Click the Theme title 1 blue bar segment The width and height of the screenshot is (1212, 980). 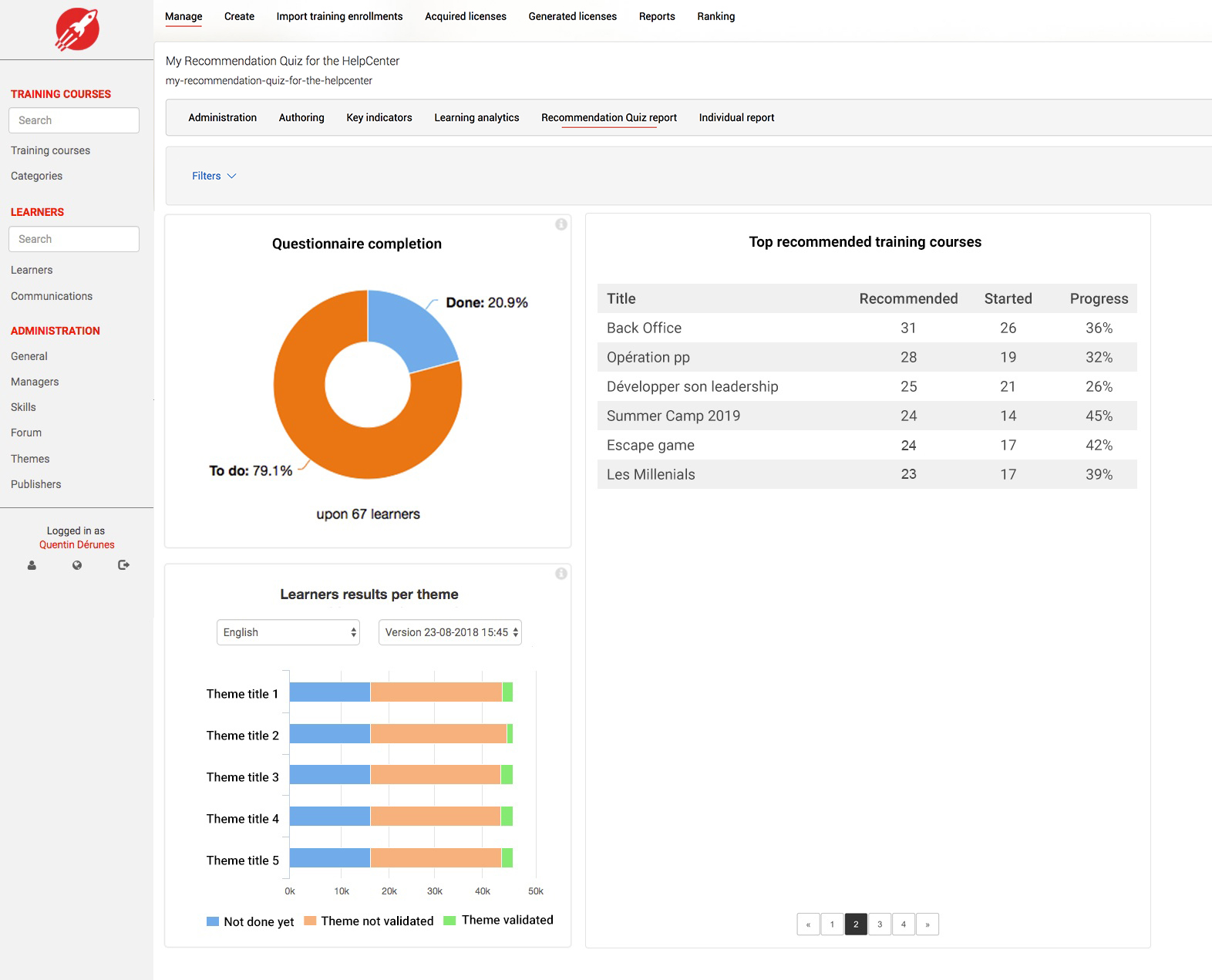330,692
